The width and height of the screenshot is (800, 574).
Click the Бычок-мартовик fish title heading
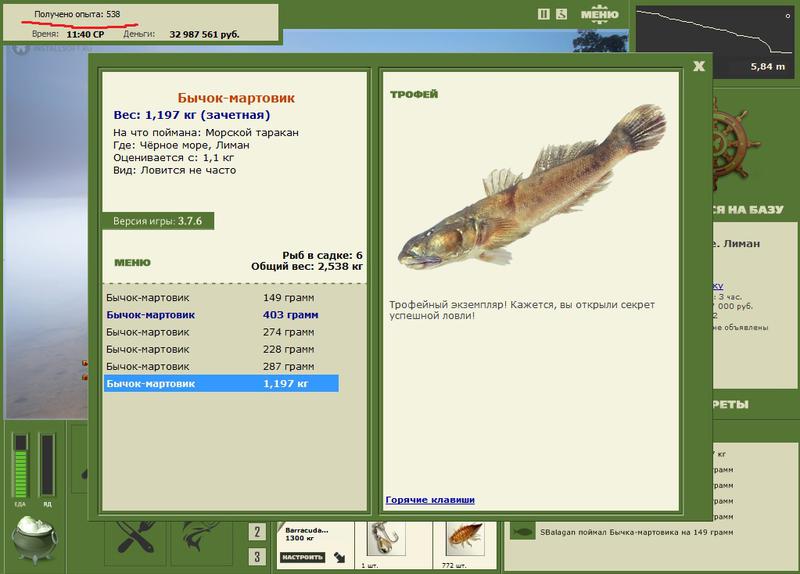(236, 98)
